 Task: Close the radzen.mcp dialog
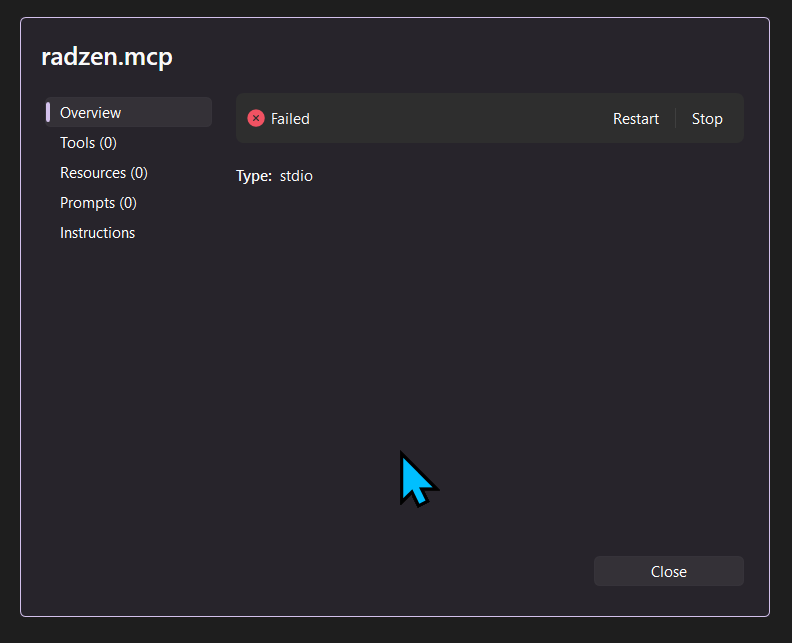click(x=668, y=571)
